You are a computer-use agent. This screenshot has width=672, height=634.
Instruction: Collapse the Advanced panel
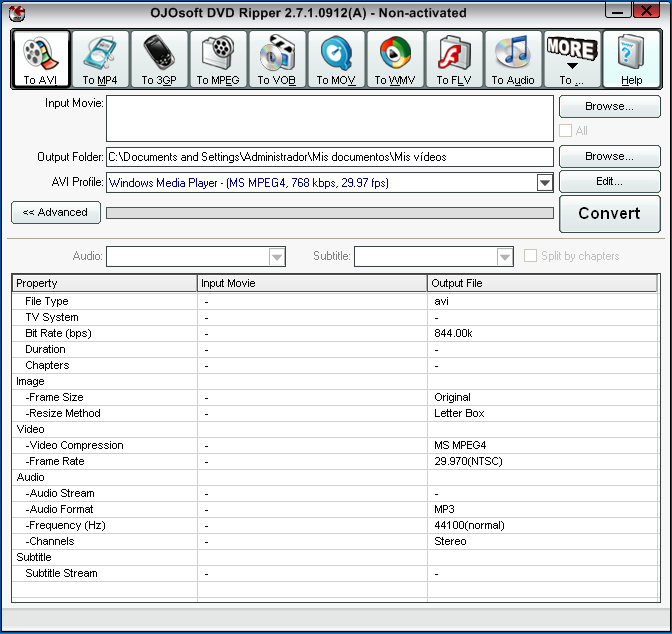click(56, 213)
